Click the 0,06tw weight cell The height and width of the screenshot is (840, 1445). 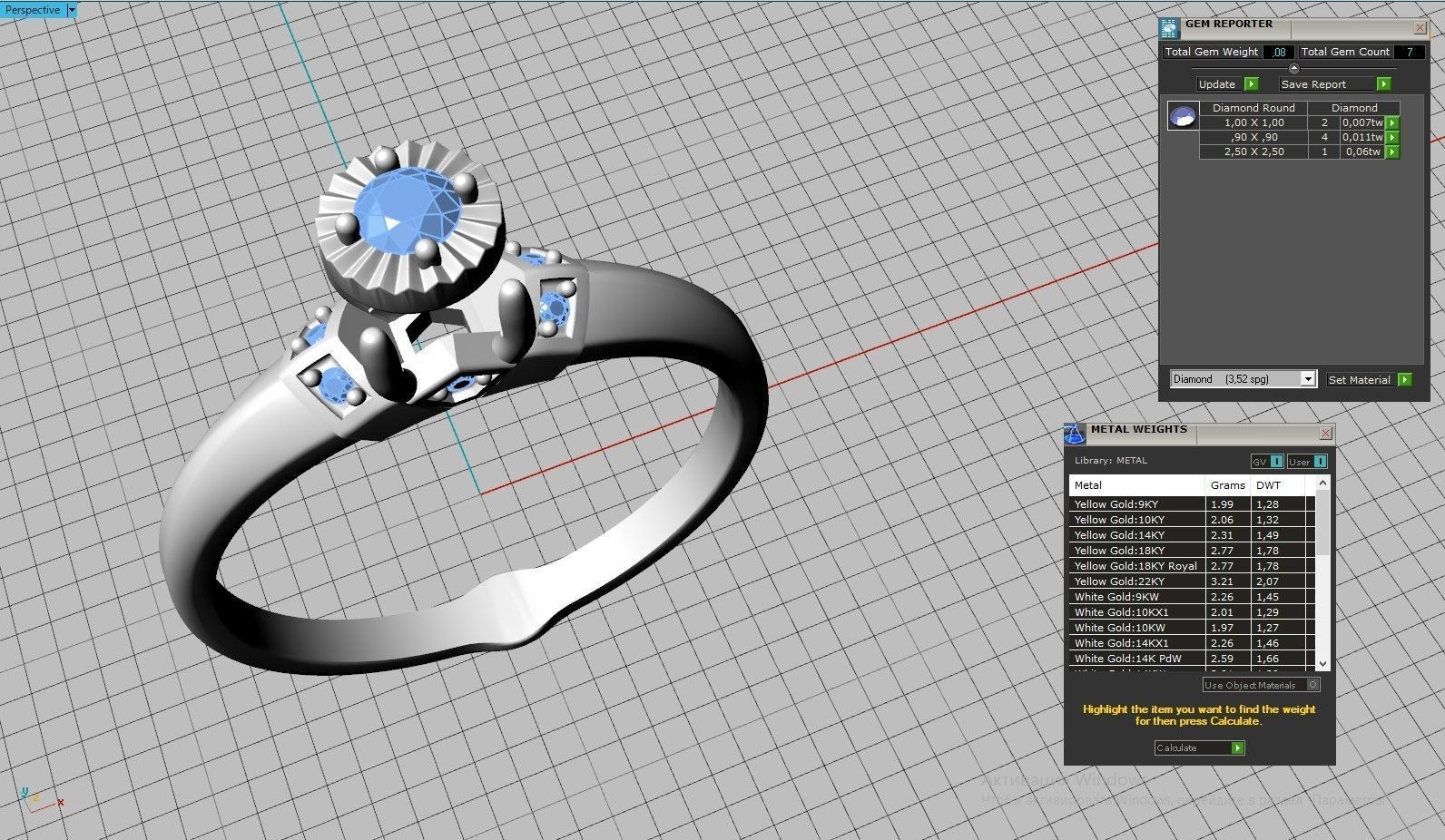1363,151
